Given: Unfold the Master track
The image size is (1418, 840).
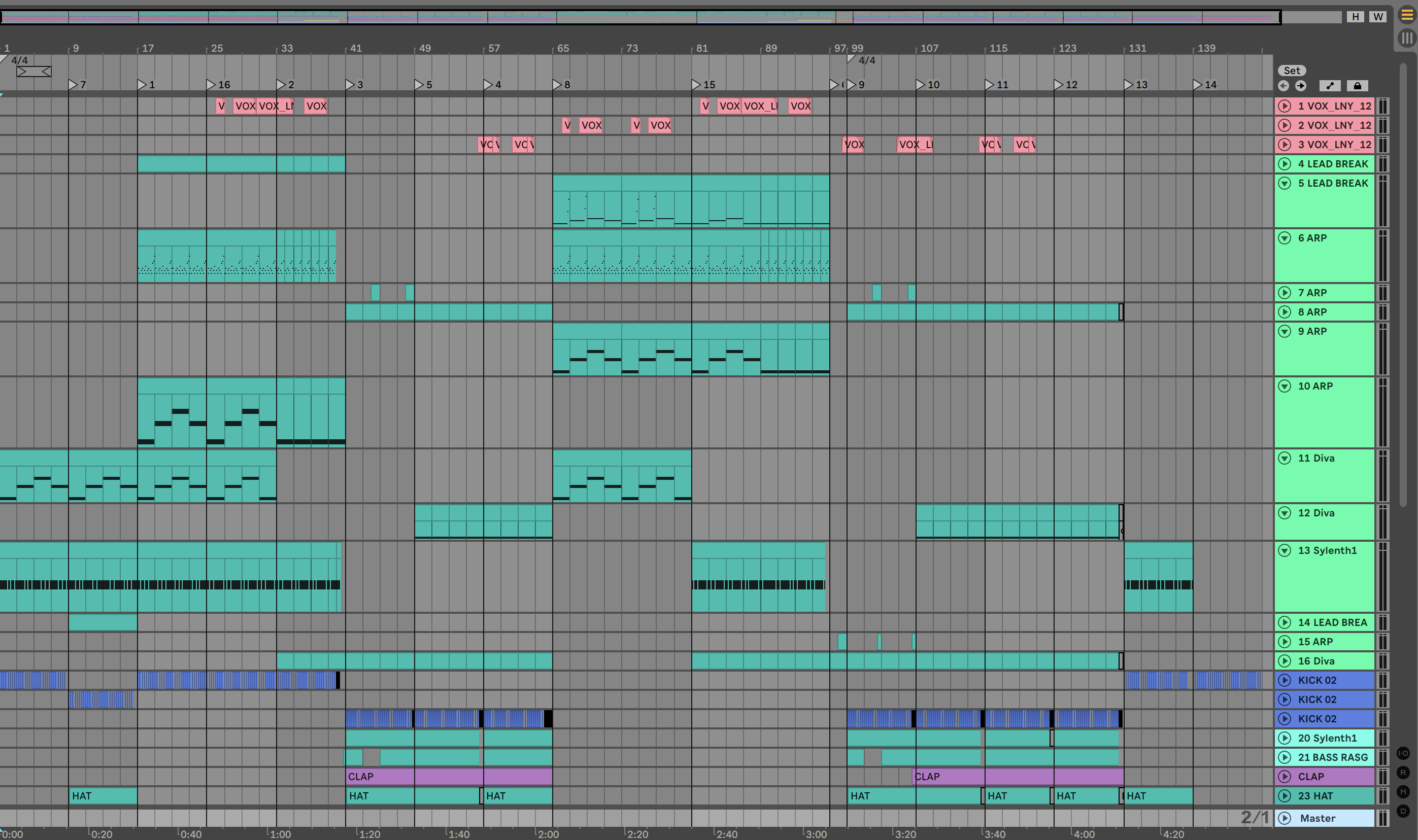Looking at the screenshot, I should click(1285, 819).
